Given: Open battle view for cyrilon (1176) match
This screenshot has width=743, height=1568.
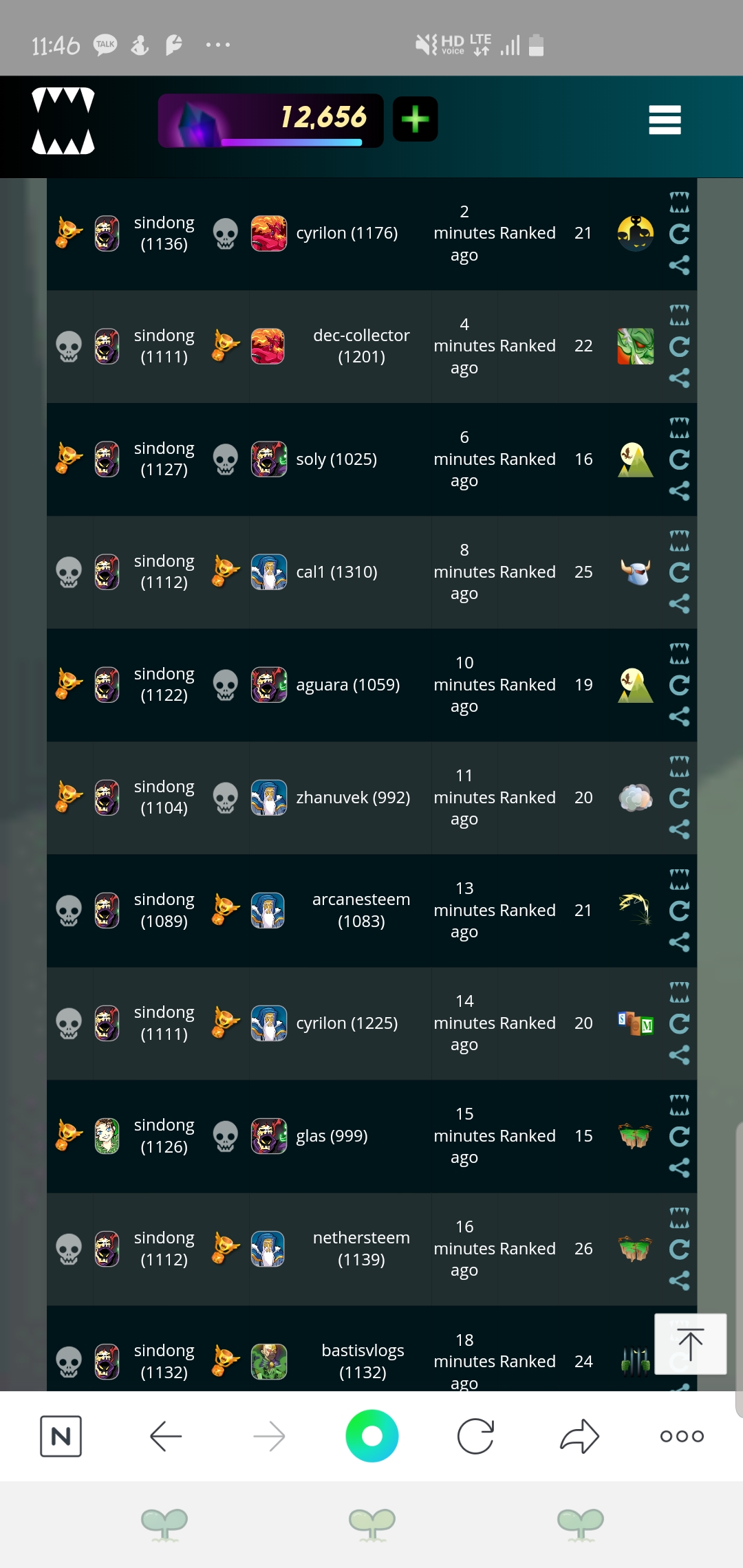Looking at the screenshot, I should (x=679, y=202).
